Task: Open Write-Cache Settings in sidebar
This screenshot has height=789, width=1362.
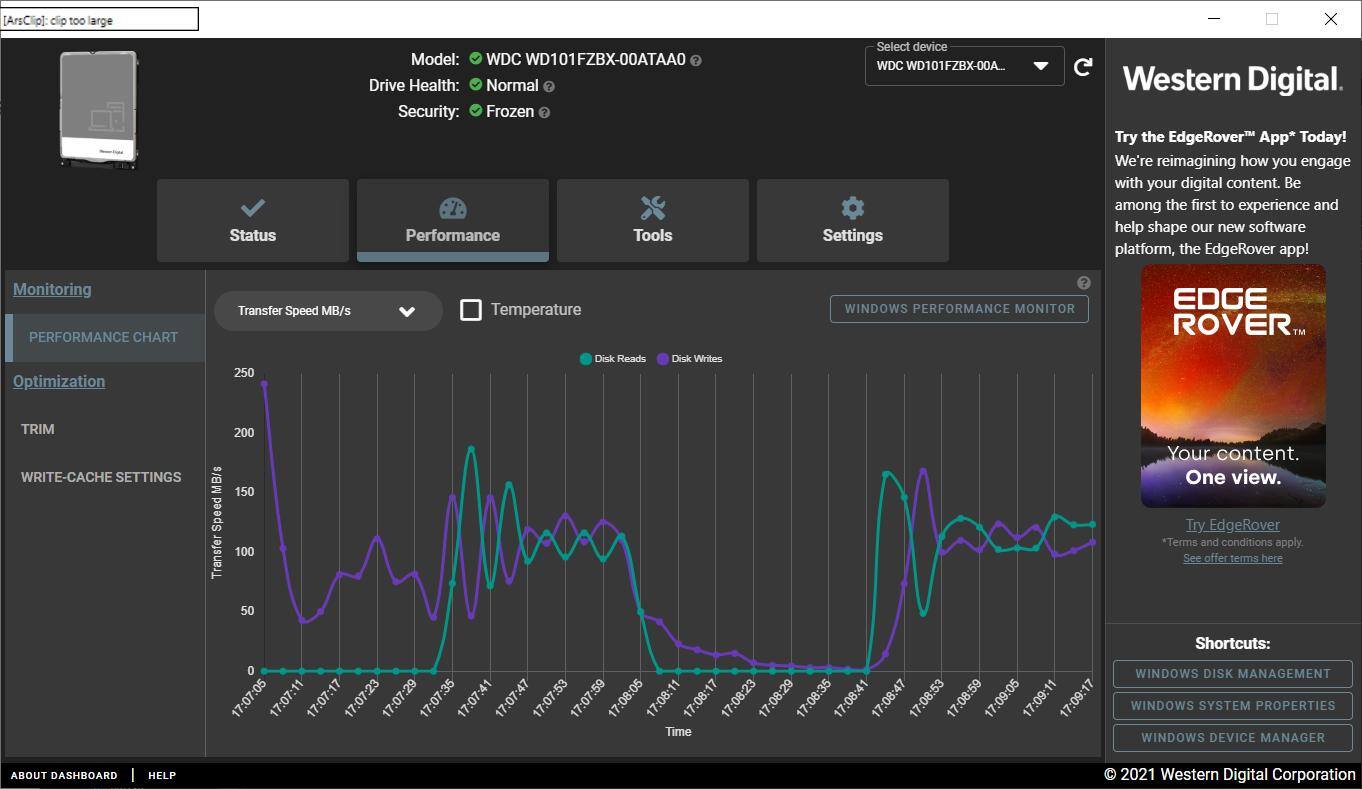Action: point(101,477)
